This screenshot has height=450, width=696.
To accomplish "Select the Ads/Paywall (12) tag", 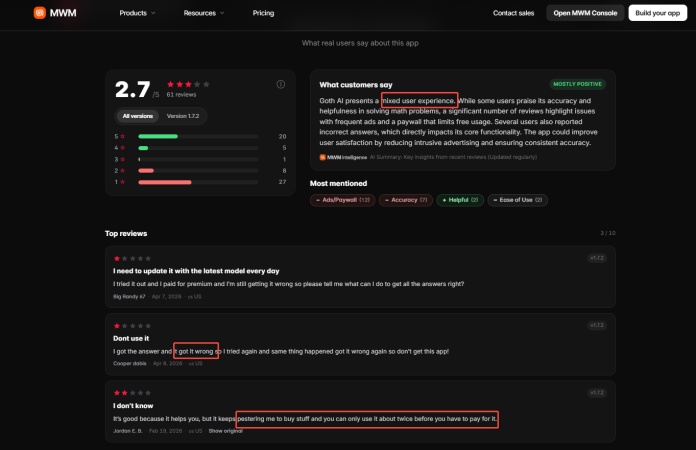I will pyautogui.click(x=342, y=200).
